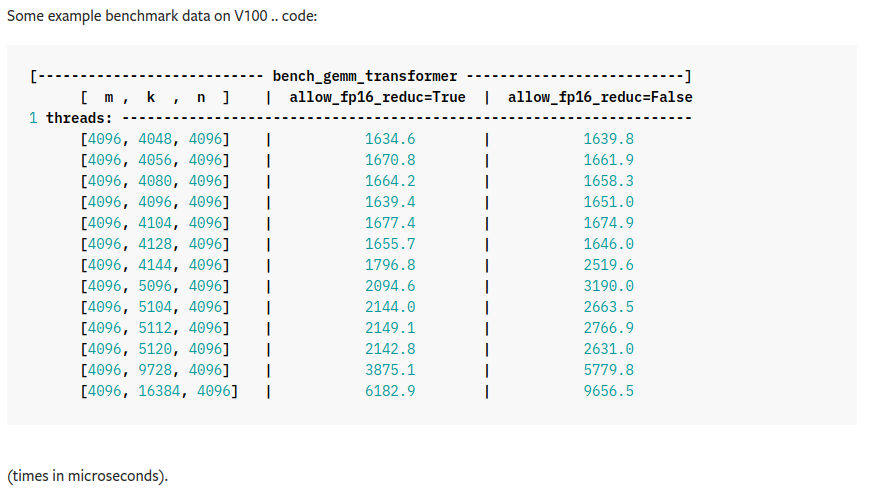Click the '1 threads:' row label
Screen dimensions: 870x492
(x=70, y=118)
